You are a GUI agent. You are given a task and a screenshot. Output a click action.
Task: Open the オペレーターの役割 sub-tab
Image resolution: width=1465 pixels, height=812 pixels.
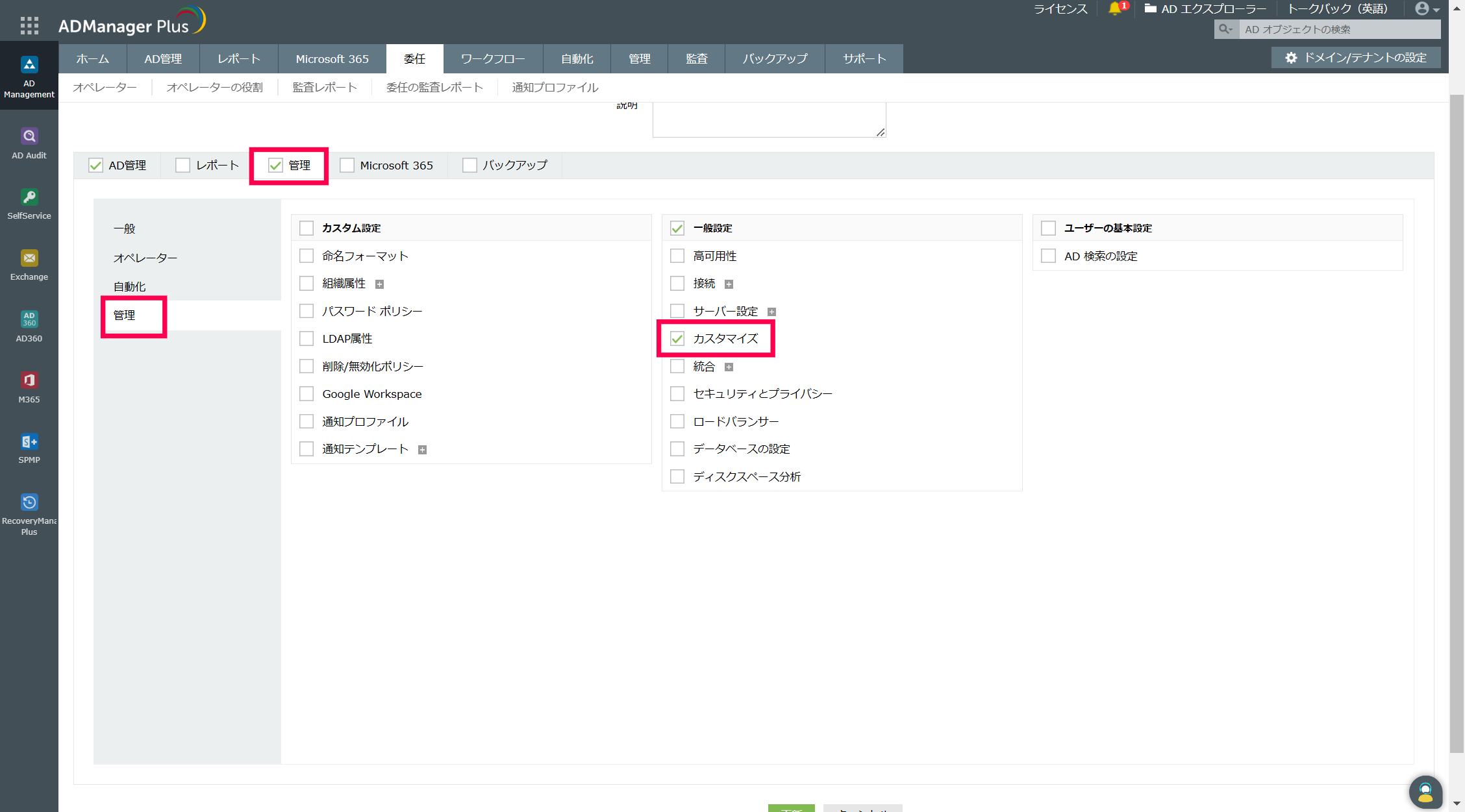[x=214, y=87]
